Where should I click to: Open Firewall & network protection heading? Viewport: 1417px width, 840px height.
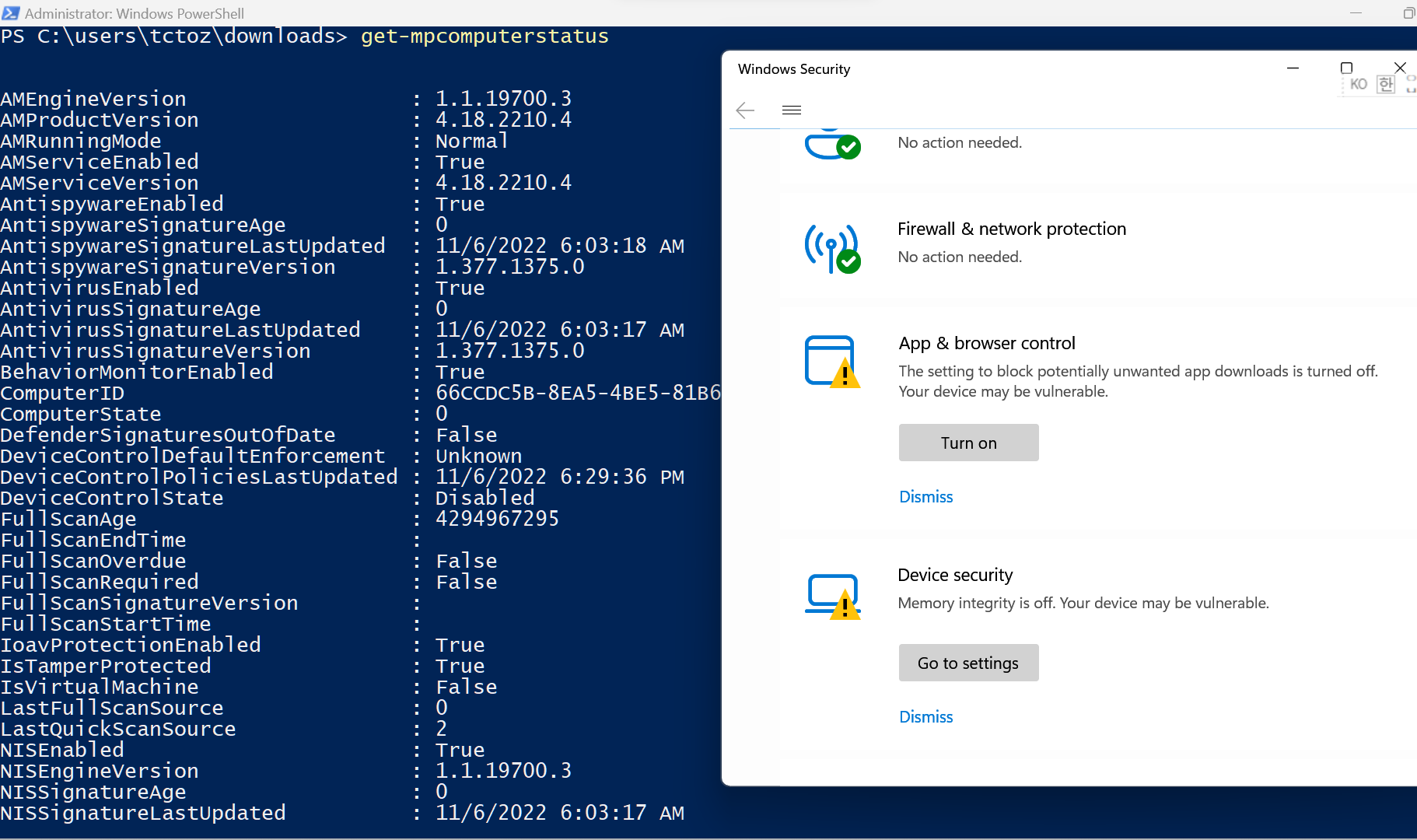(1012, 229)
